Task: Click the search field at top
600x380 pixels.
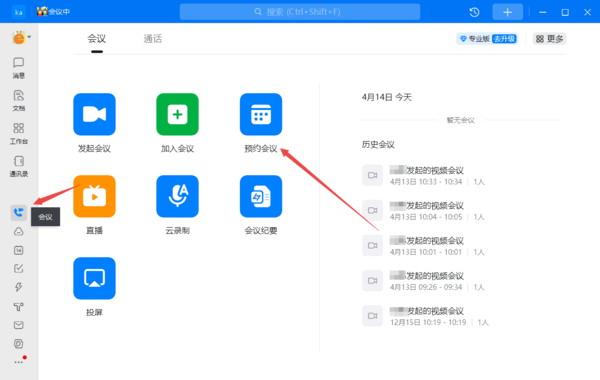Action: click(300, 12)
